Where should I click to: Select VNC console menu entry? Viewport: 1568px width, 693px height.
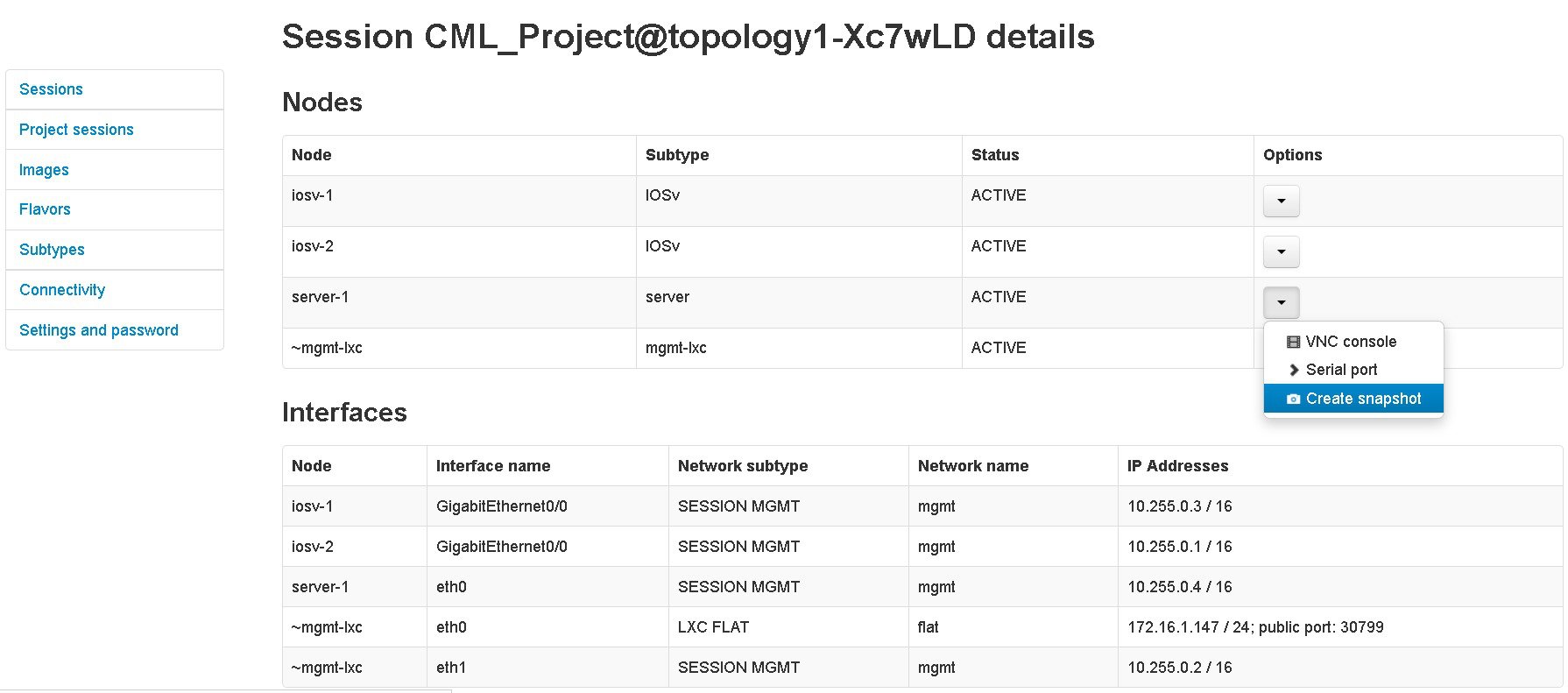tap(1351, 342)
